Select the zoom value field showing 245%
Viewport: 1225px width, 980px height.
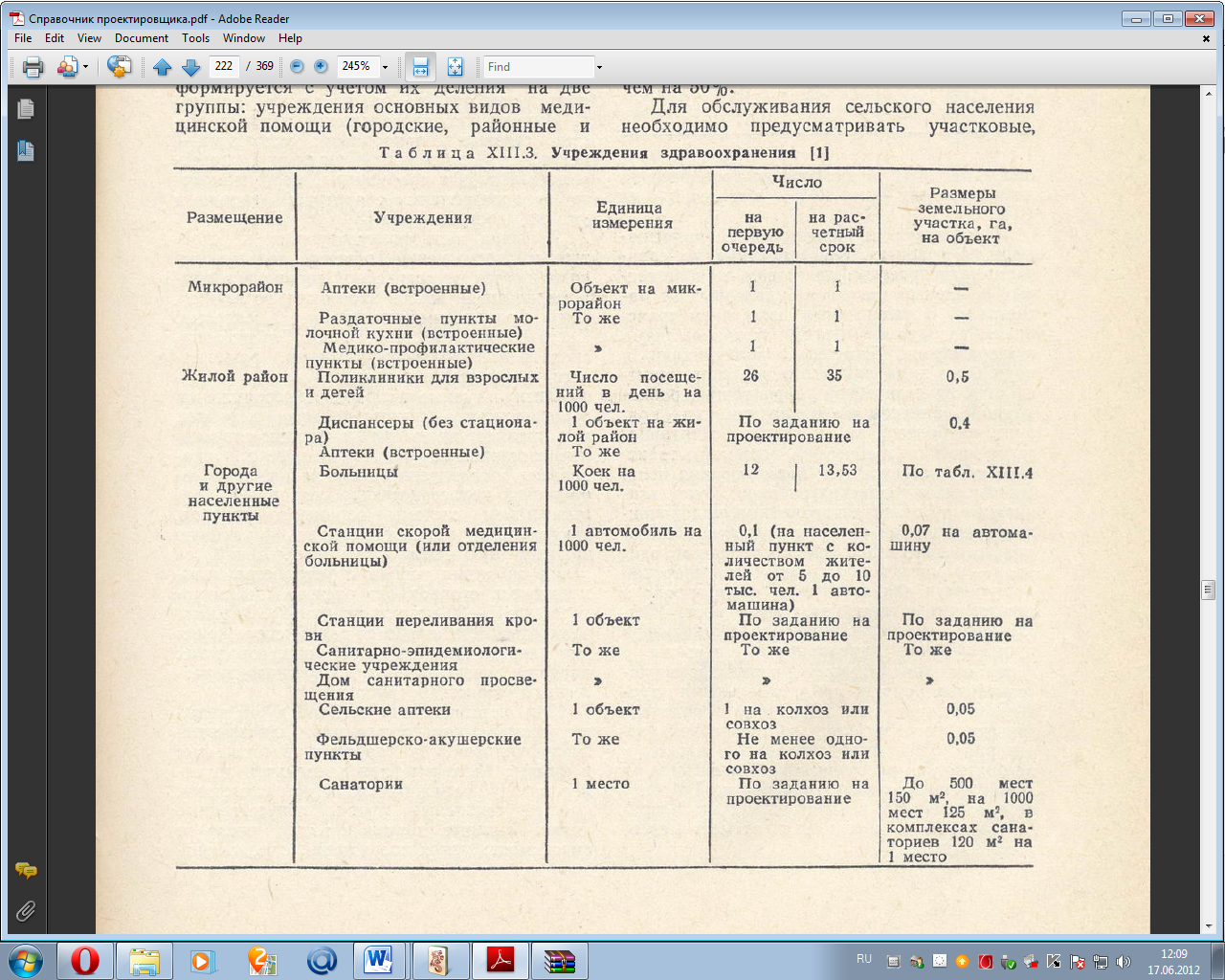click(x=357, y=66)
